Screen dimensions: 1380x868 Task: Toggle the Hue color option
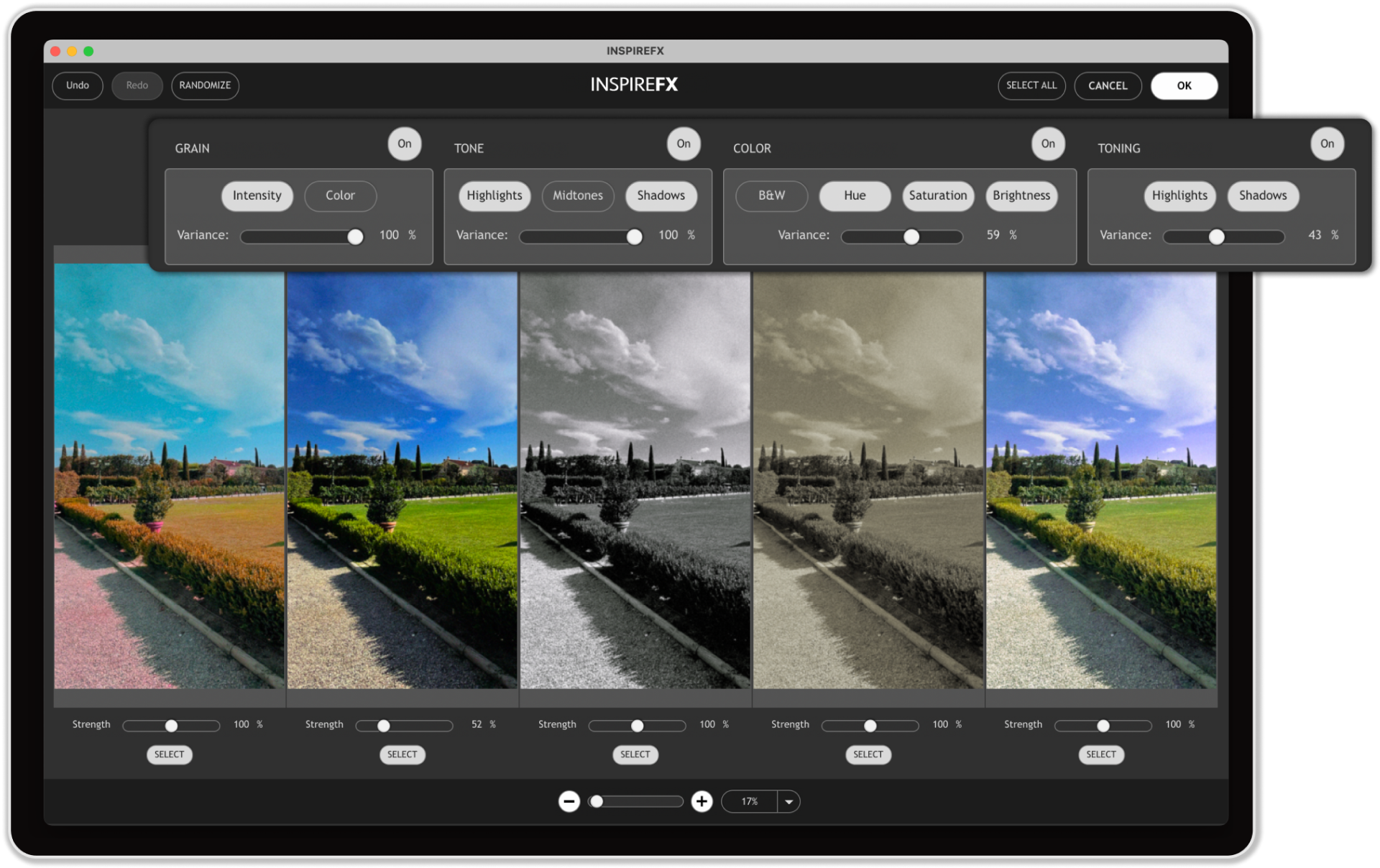tap(855, 195)
